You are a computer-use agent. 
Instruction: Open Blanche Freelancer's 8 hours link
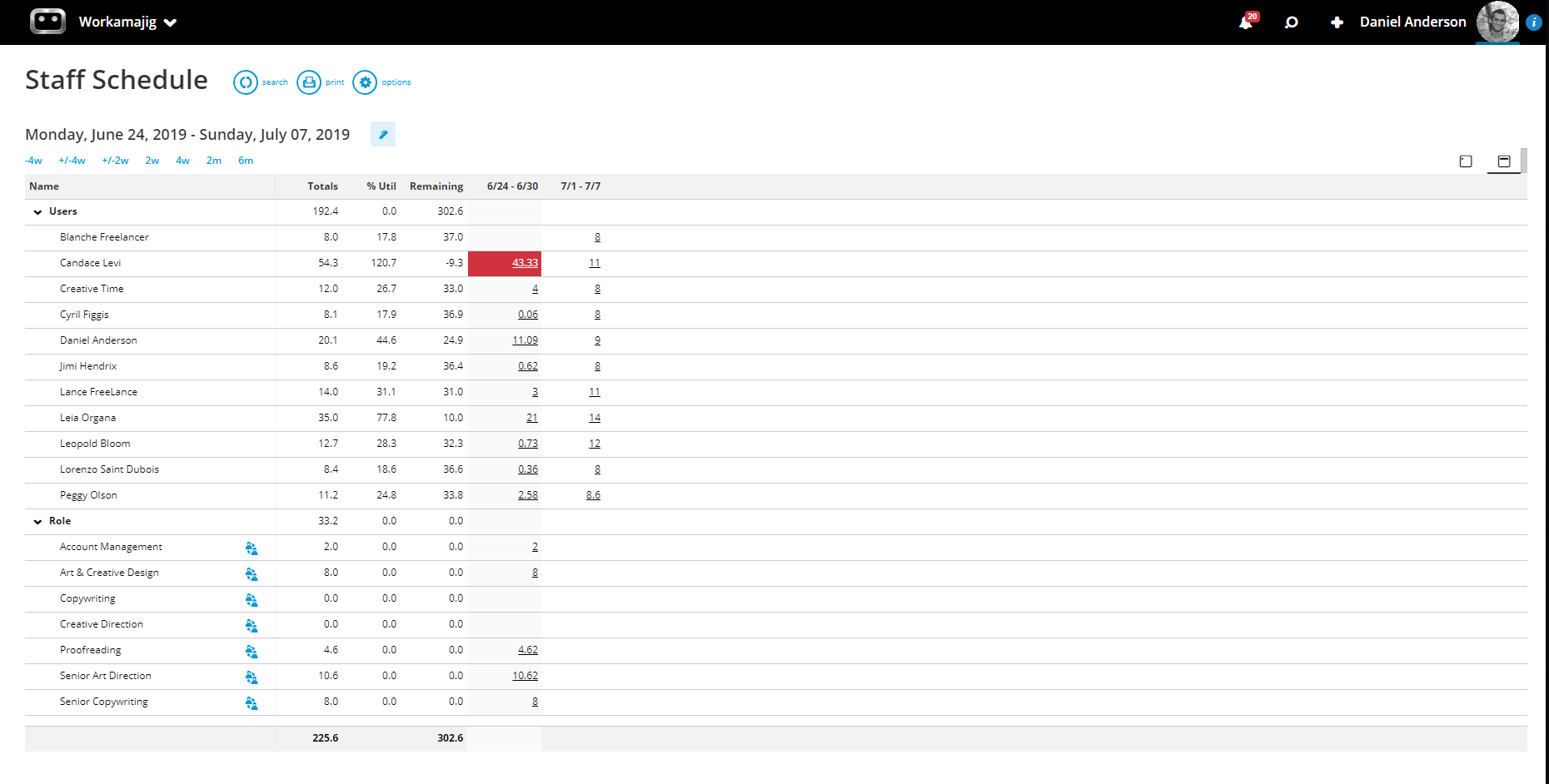click(x=597, y=237)
